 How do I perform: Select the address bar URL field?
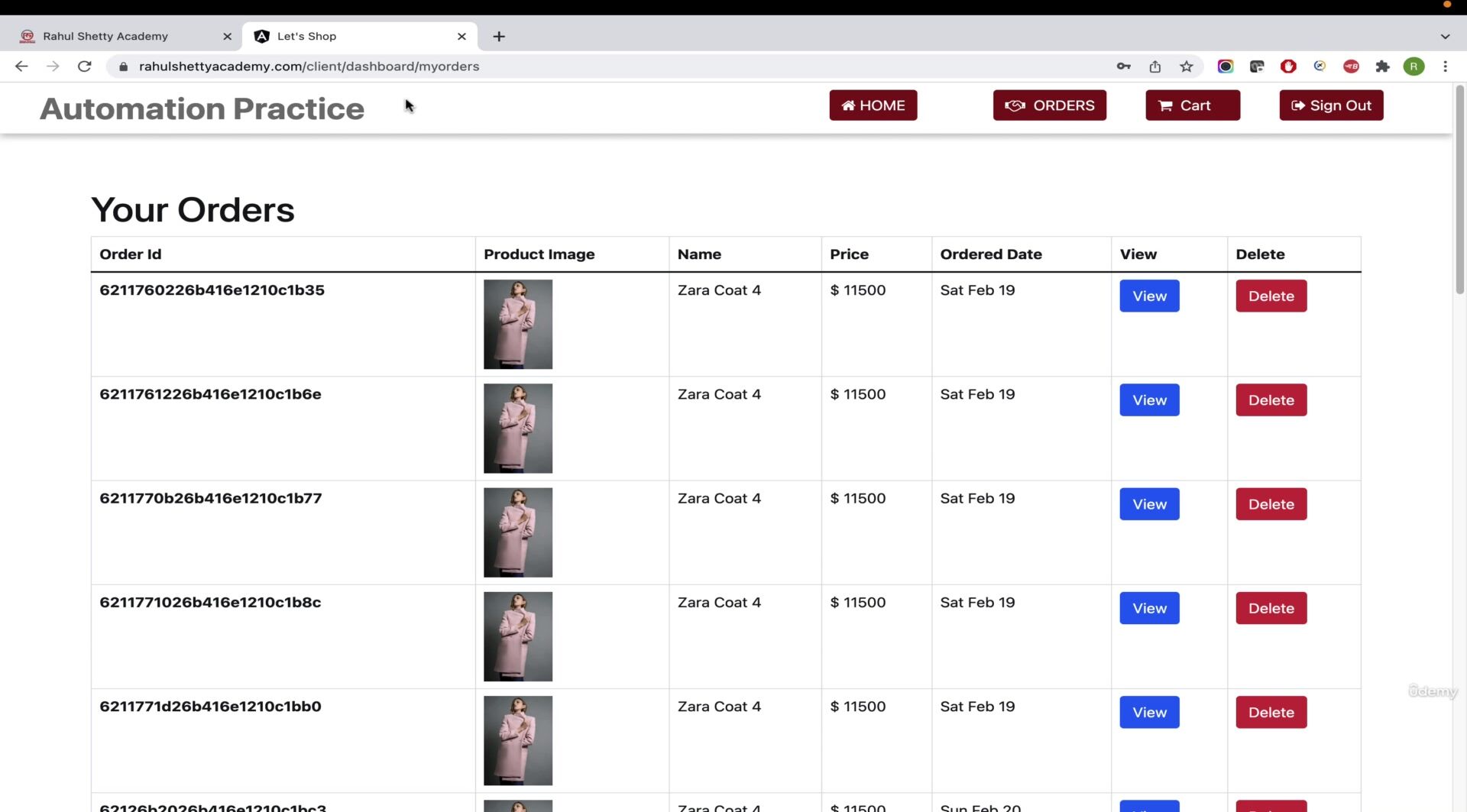[x=611, y=66]
